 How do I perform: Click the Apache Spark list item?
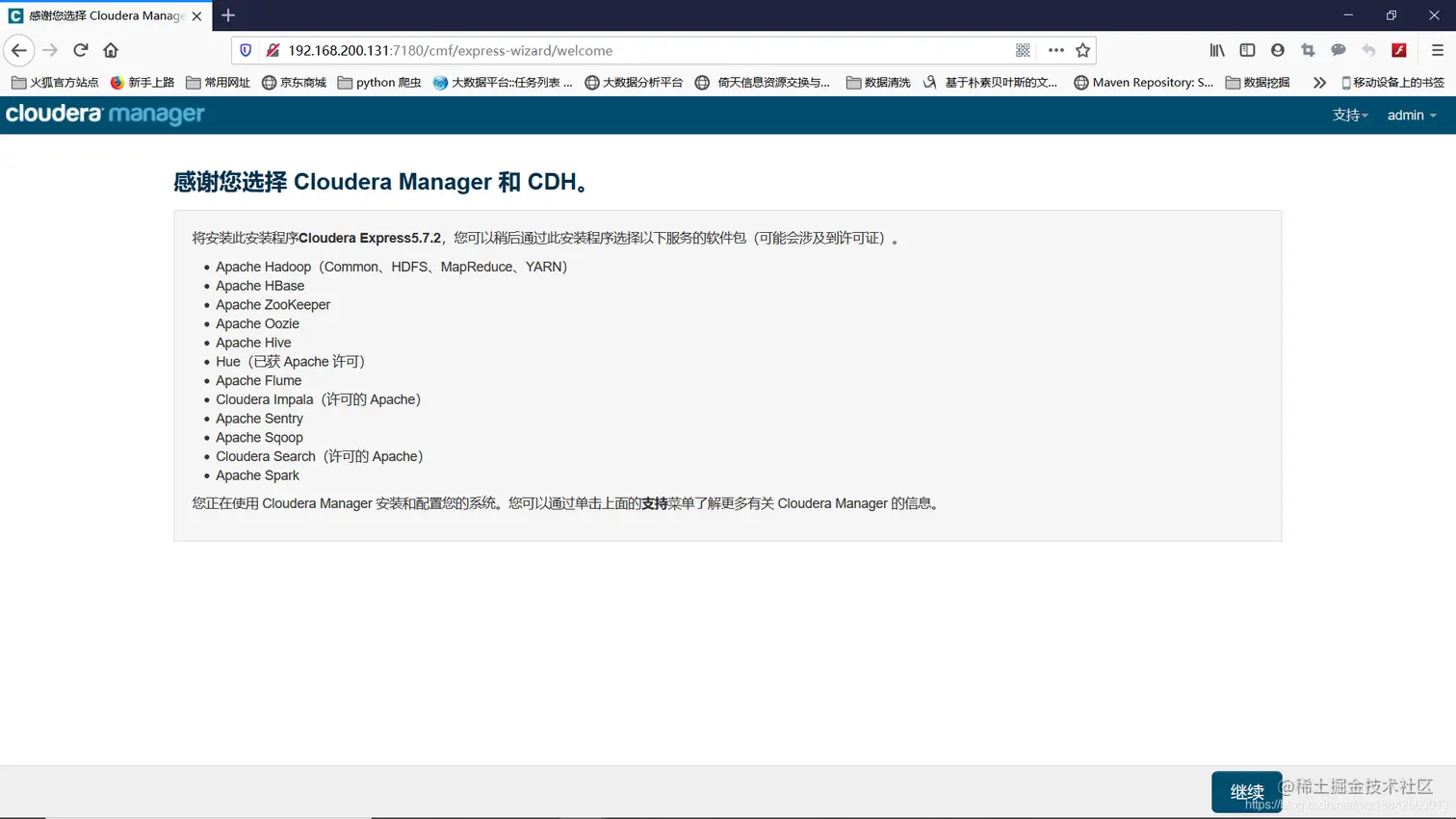click(x=257, y=475)
